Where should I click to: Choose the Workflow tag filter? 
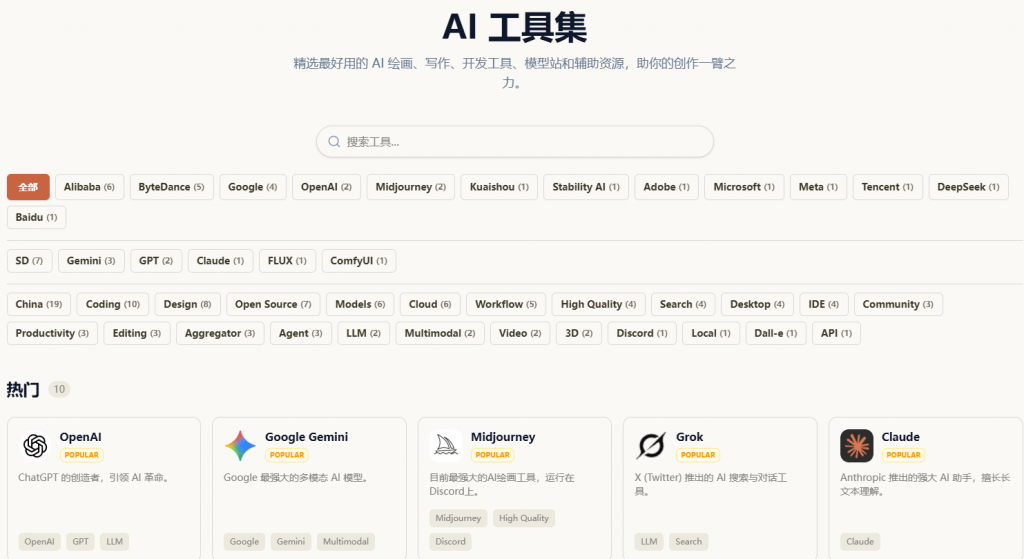point(506,304)
